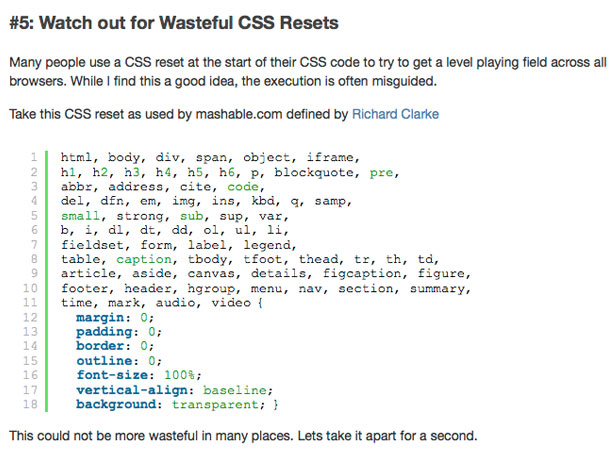Click the 'font-size' property name
The width and height of the screenshot is (615, 450).
(x=112, y=375)
